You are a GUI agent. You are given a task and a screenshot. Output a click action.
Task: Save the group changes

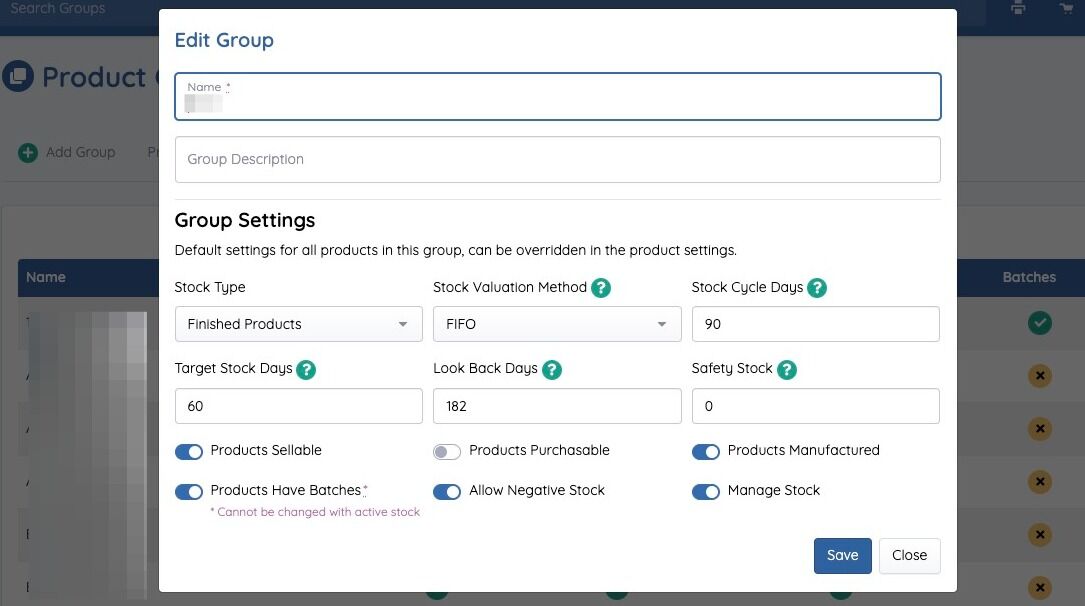click(x=842, y=556)
